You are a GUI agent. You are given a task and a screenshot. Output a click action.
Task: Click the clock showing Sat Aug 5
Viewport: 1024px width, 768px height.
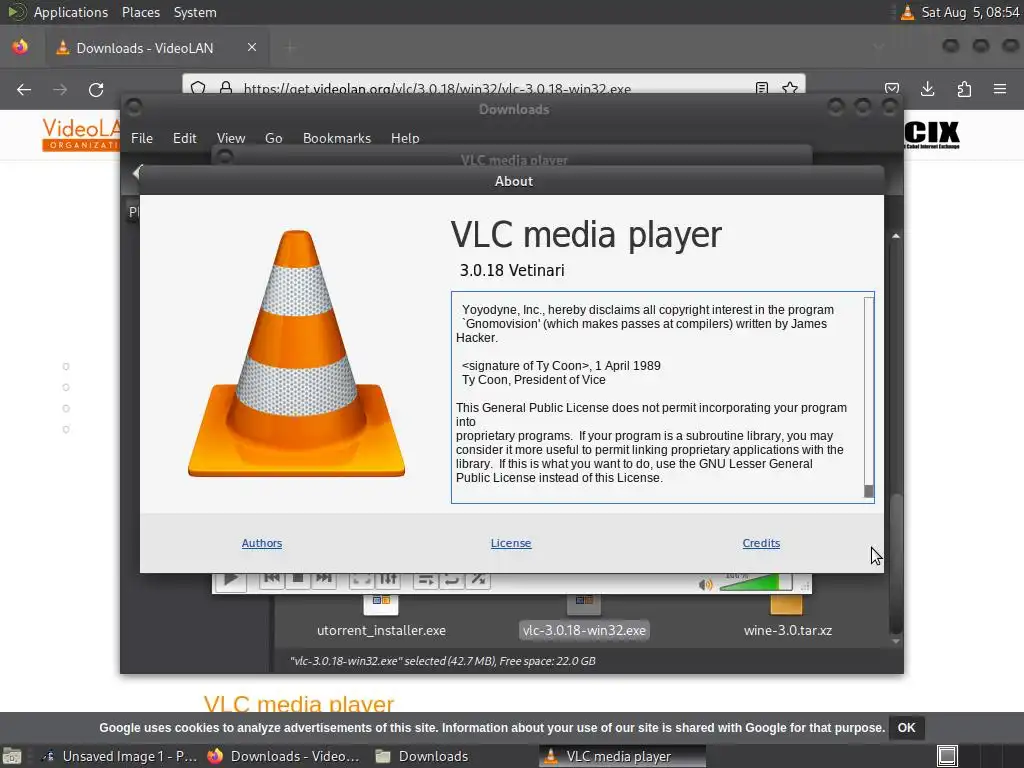point(970,12)
